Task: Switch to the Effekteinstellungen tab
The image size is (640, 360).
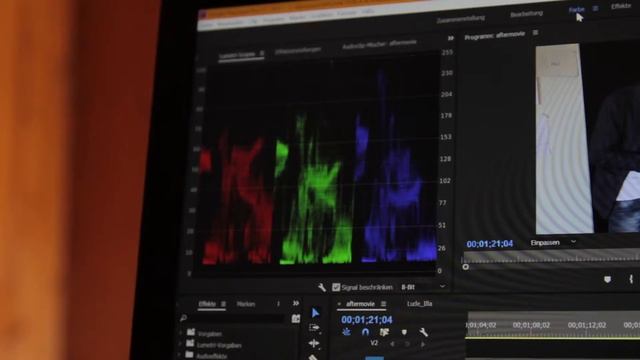Action: coord(298,50)
